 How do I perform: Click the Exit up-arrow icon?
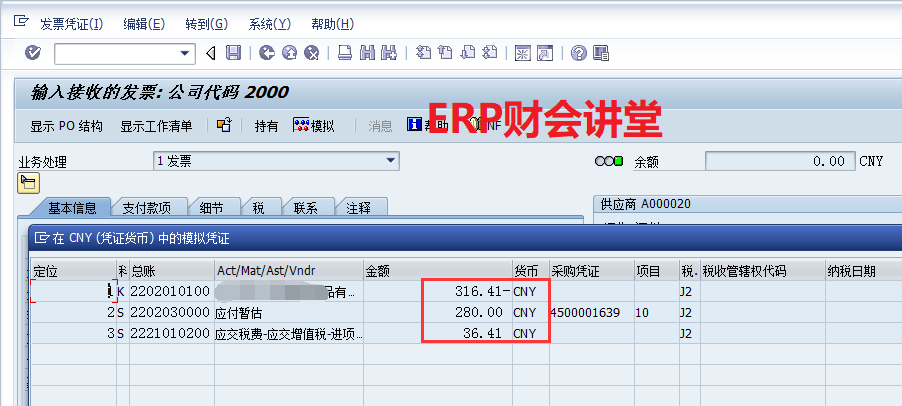pyautogui.click(x=289, y=53)
